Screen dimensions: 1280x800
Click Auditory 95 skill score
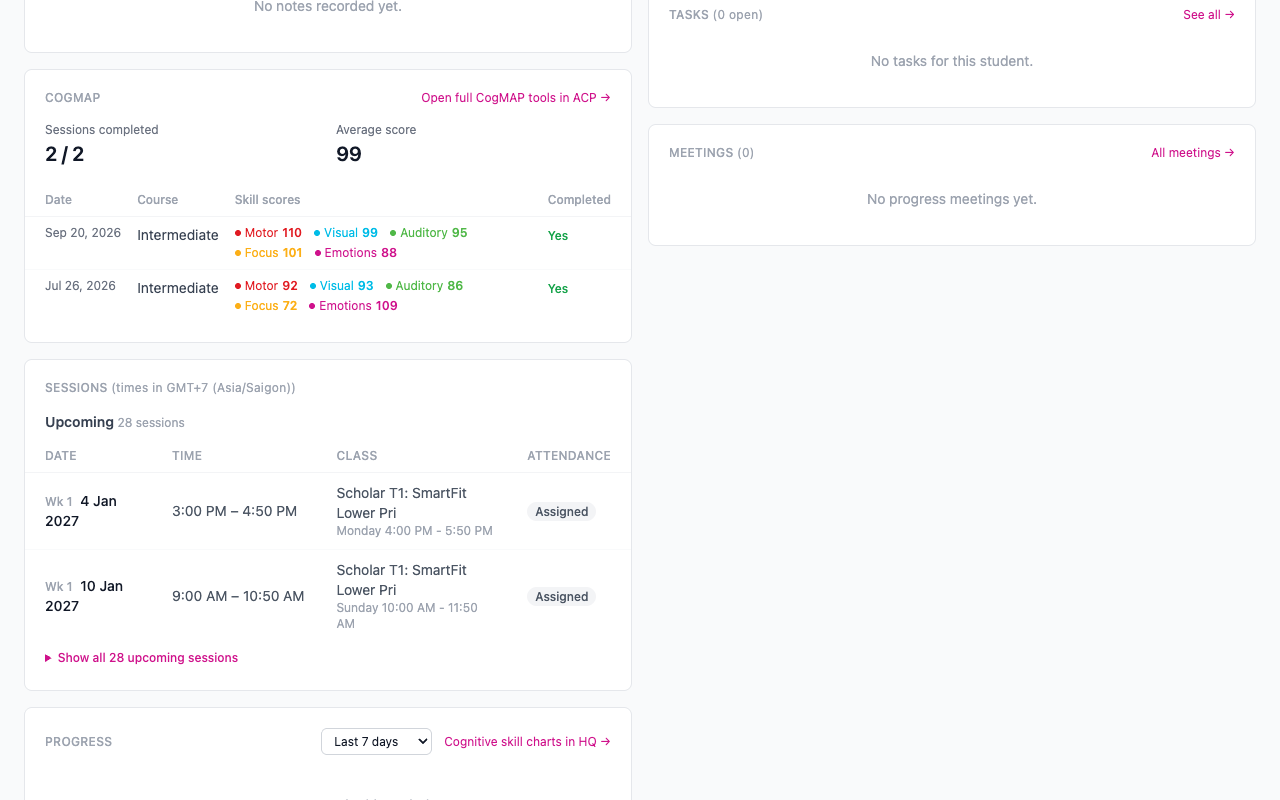[429, 233]
